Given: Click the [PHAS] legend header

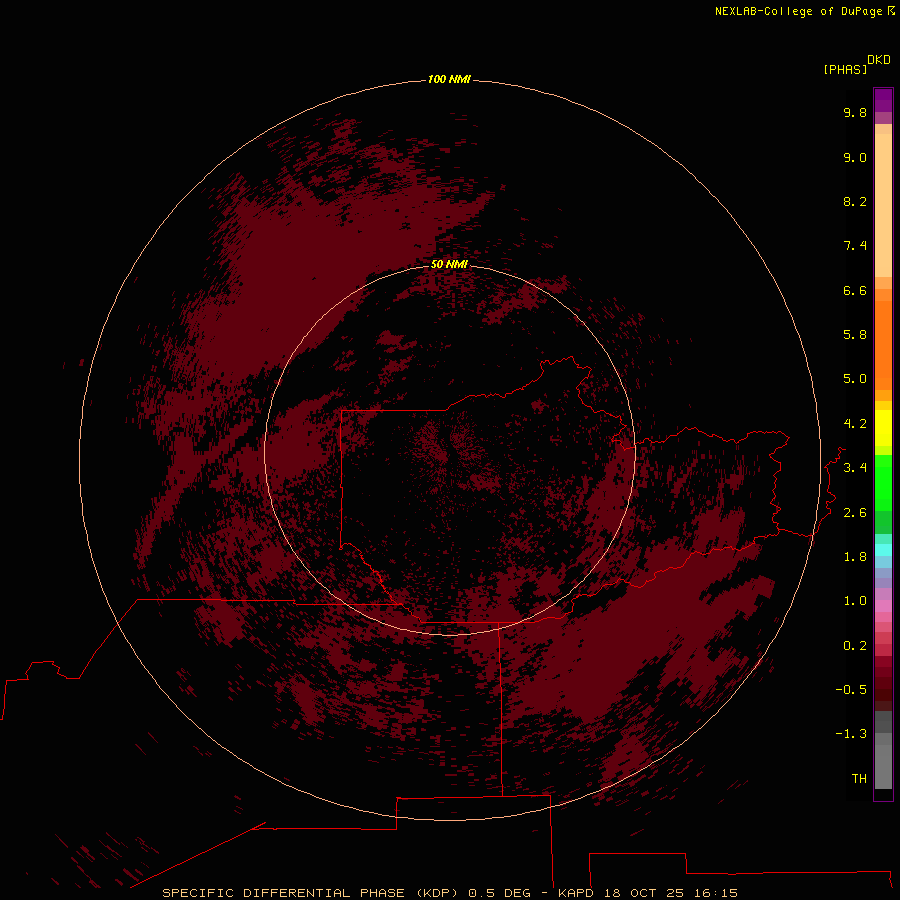Looking at the screenshot, I should (845, 69).
